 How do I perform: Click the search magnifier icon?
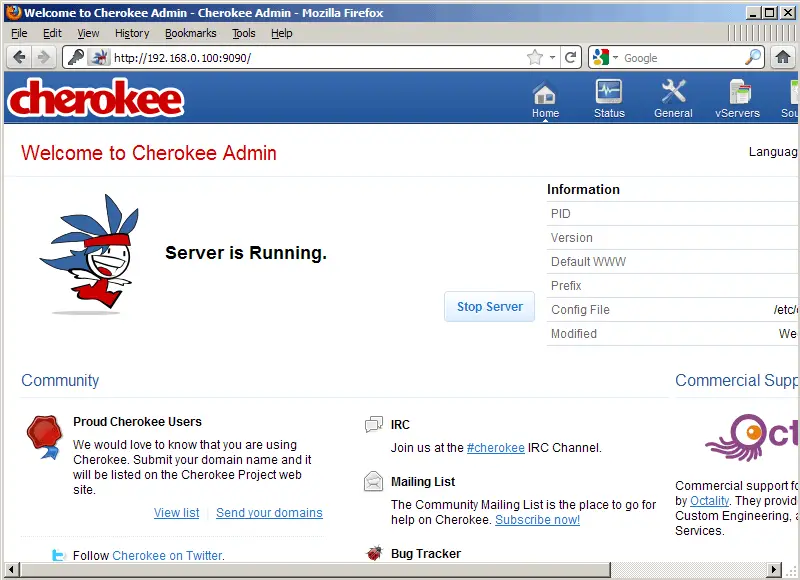pyautogui.click(x=753, y=57)
